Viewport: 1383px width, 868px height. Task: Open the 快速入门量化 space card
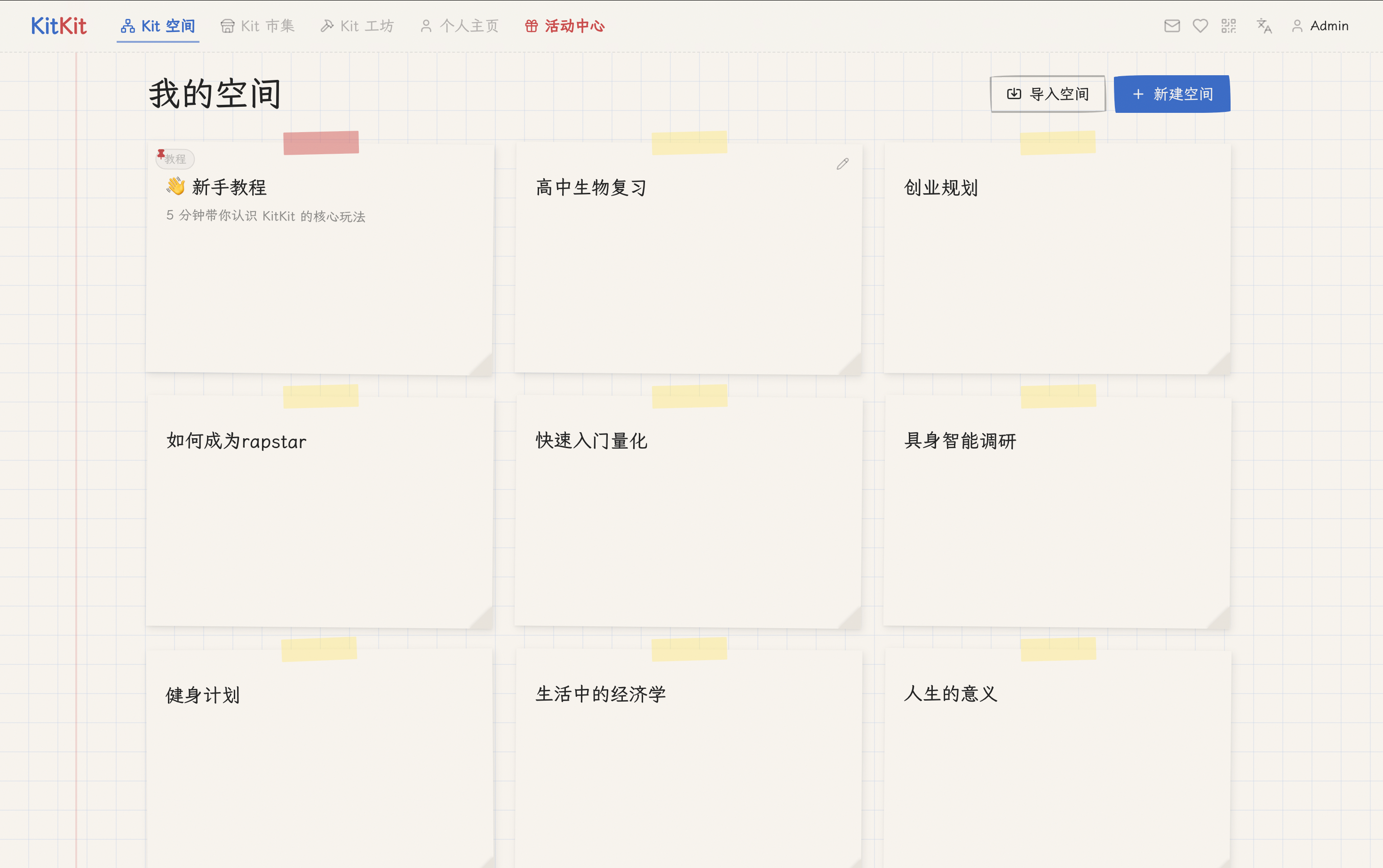688,512
